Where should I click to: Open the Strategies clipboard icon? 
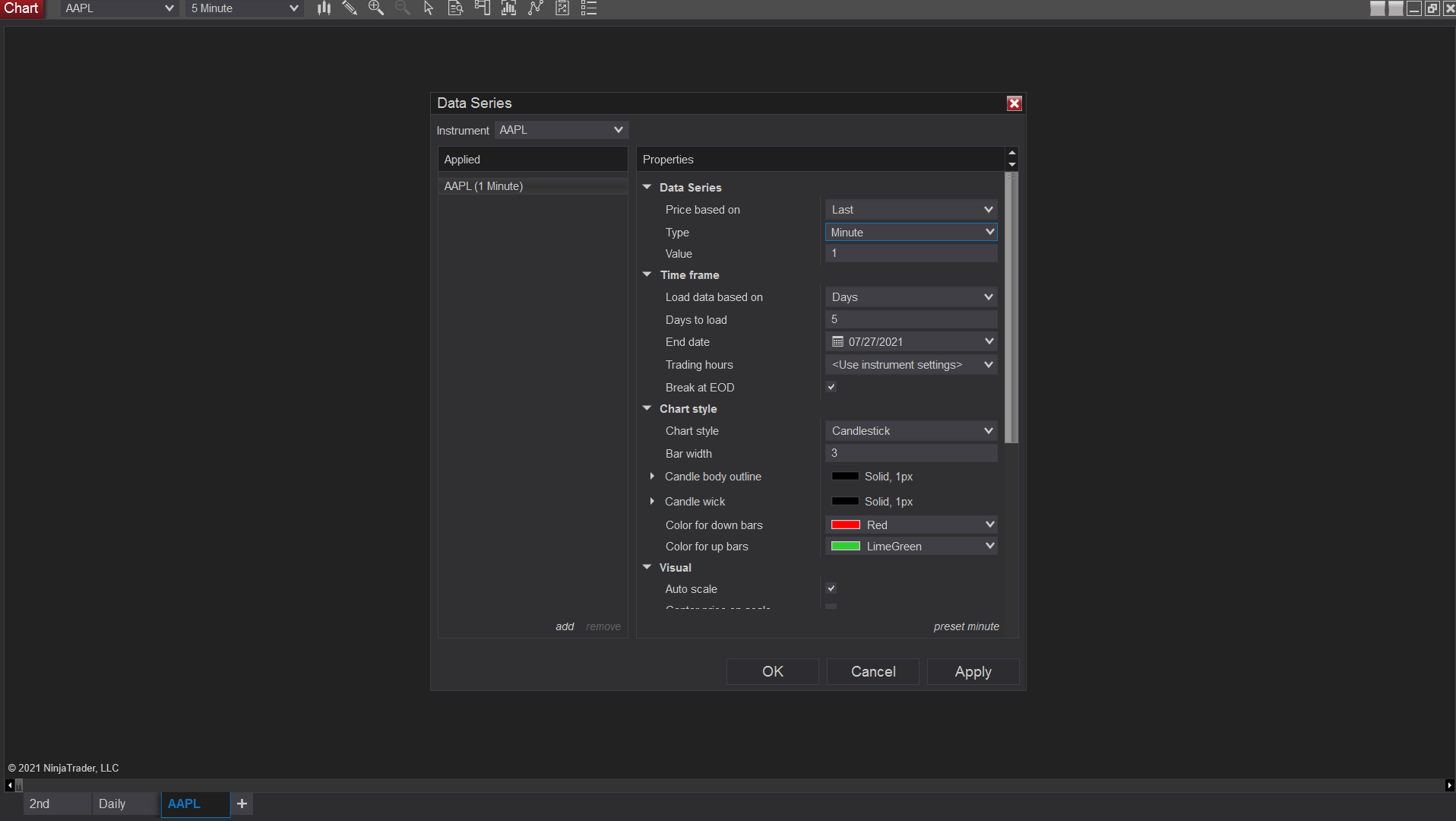coord(562,8)
